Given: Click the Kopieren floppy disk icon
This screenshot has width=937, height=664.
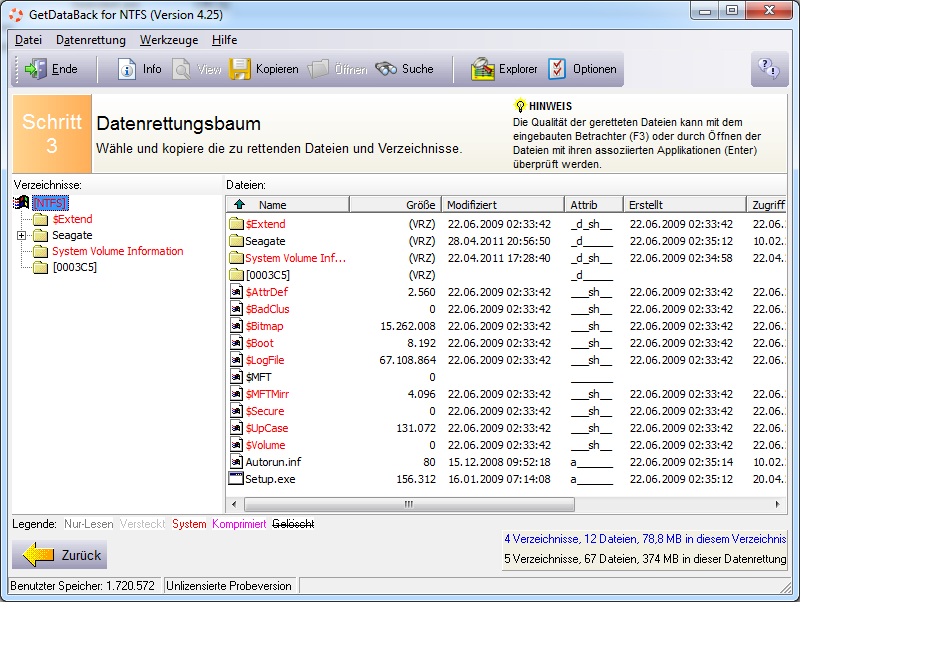Looking at the screenshot, I should pos(240,69).
